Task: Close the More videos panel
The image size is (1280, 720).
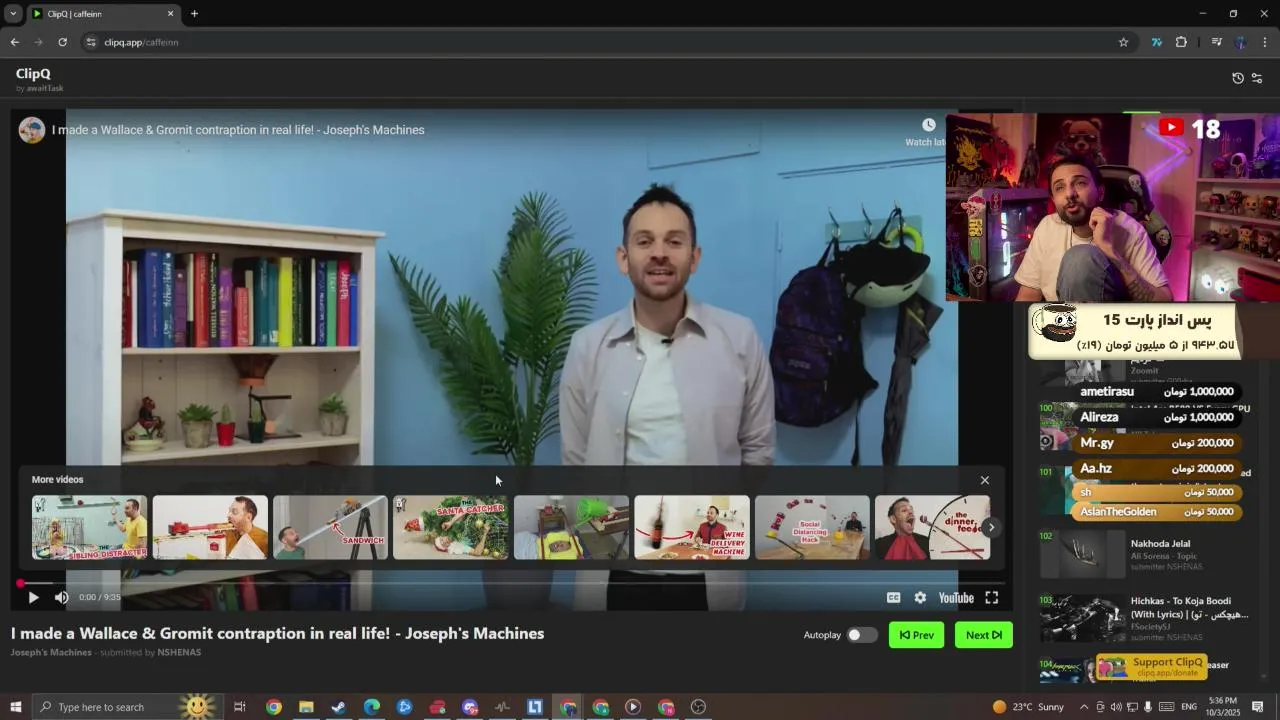Action: 984,480
